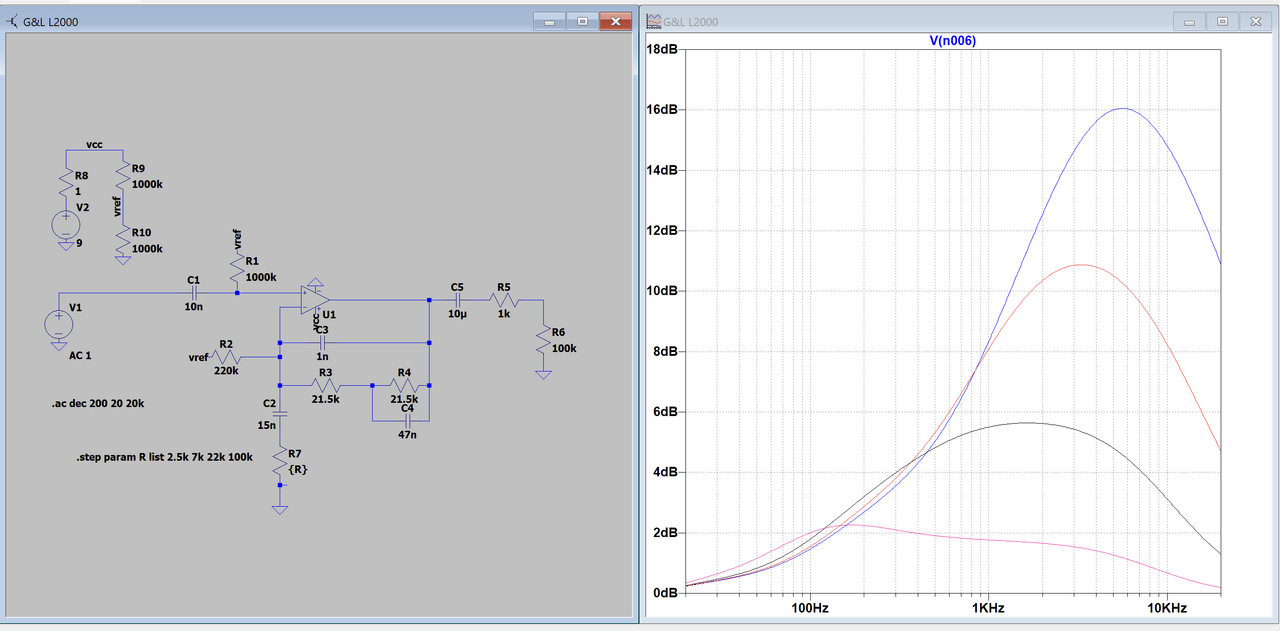Select the V1 AC voltage source symbol
1280x631 pixels.
click(x=58, y=324)
